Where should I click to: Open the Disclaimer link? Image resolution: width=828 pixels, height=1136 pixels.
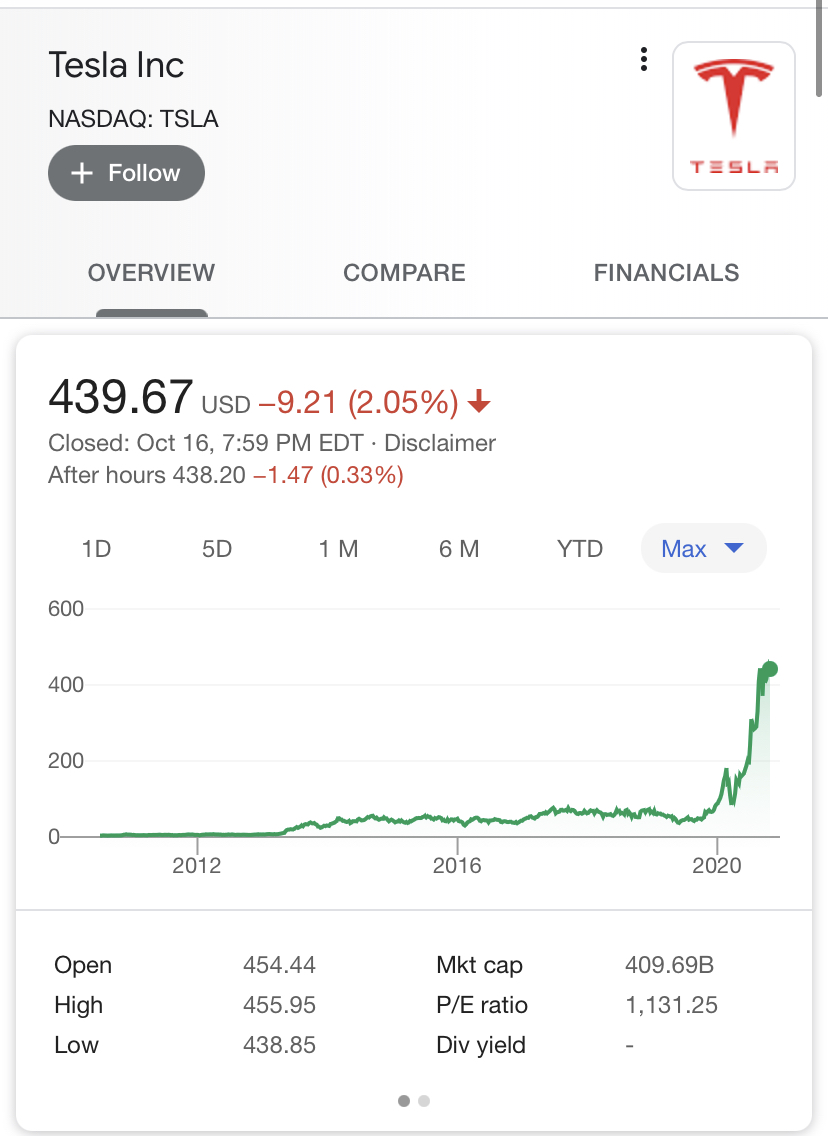(x=440, y=443)
